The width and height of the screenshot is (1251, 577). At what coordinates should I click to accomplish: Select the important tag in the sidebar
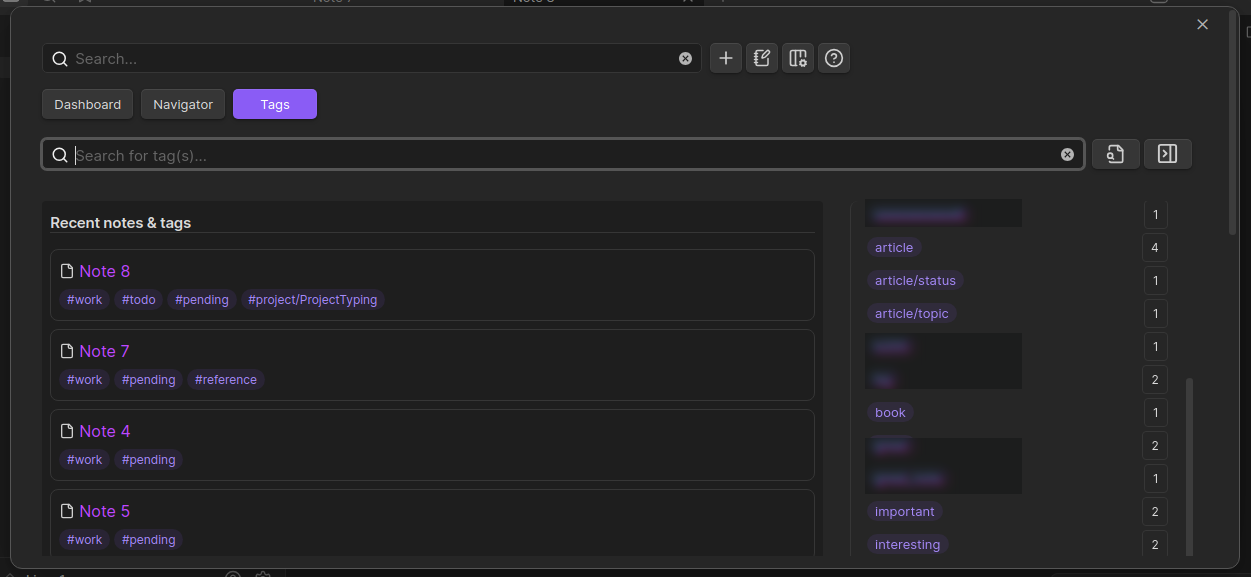pos(904,511)
